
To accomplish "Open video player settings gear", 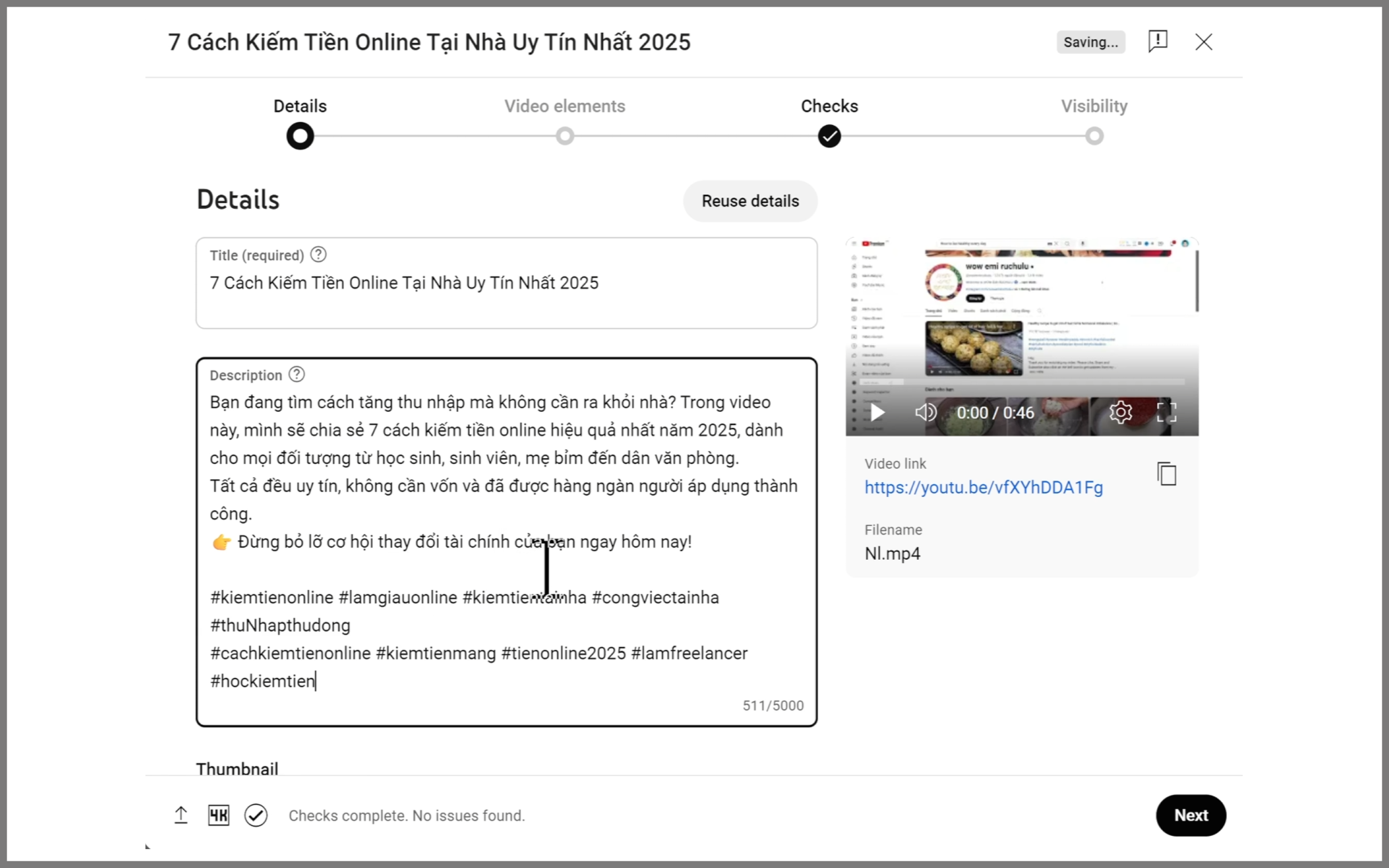I will click(x=1120, y=412).
